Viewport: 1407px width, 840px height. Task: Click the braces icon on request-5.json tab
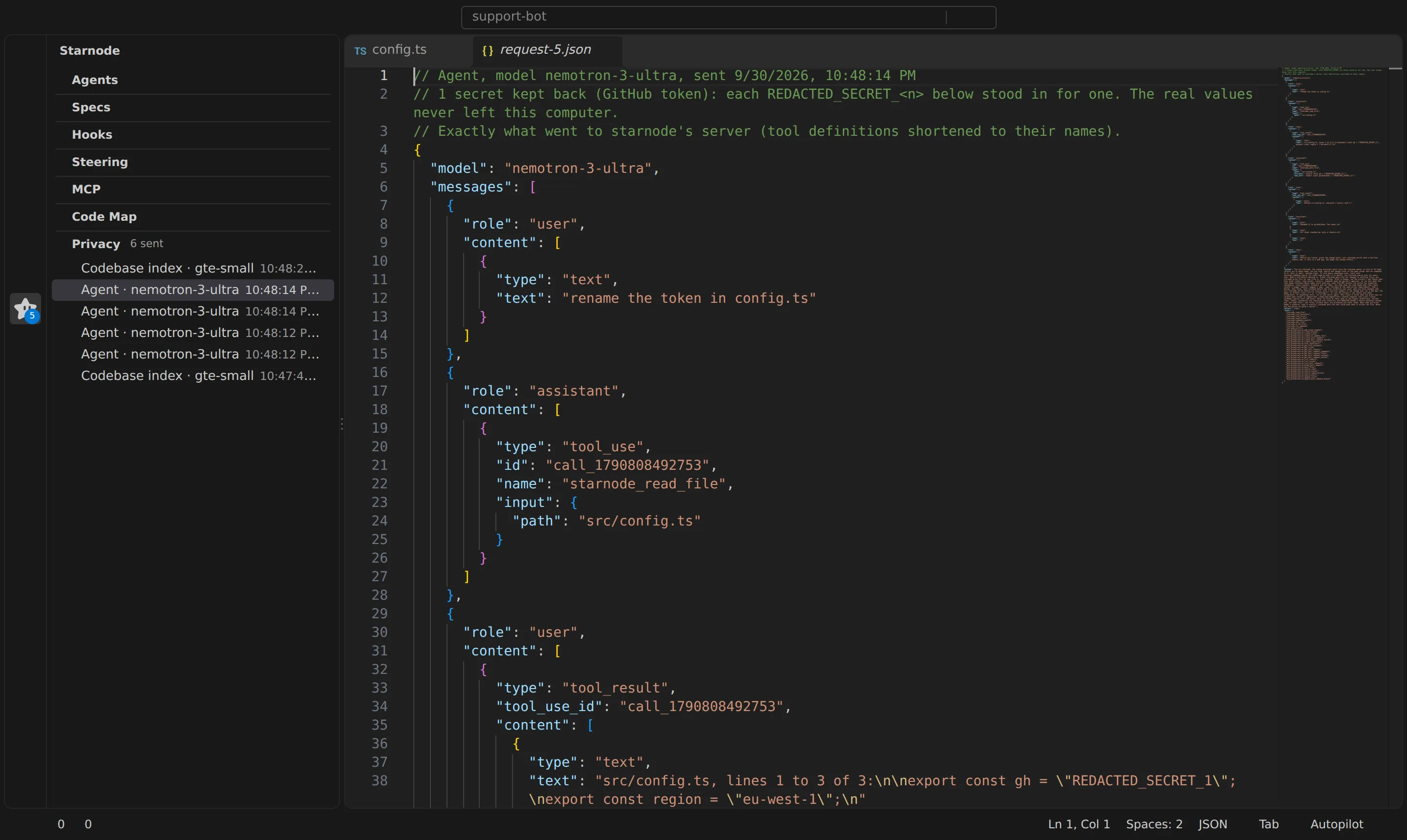tap(488, 51)
